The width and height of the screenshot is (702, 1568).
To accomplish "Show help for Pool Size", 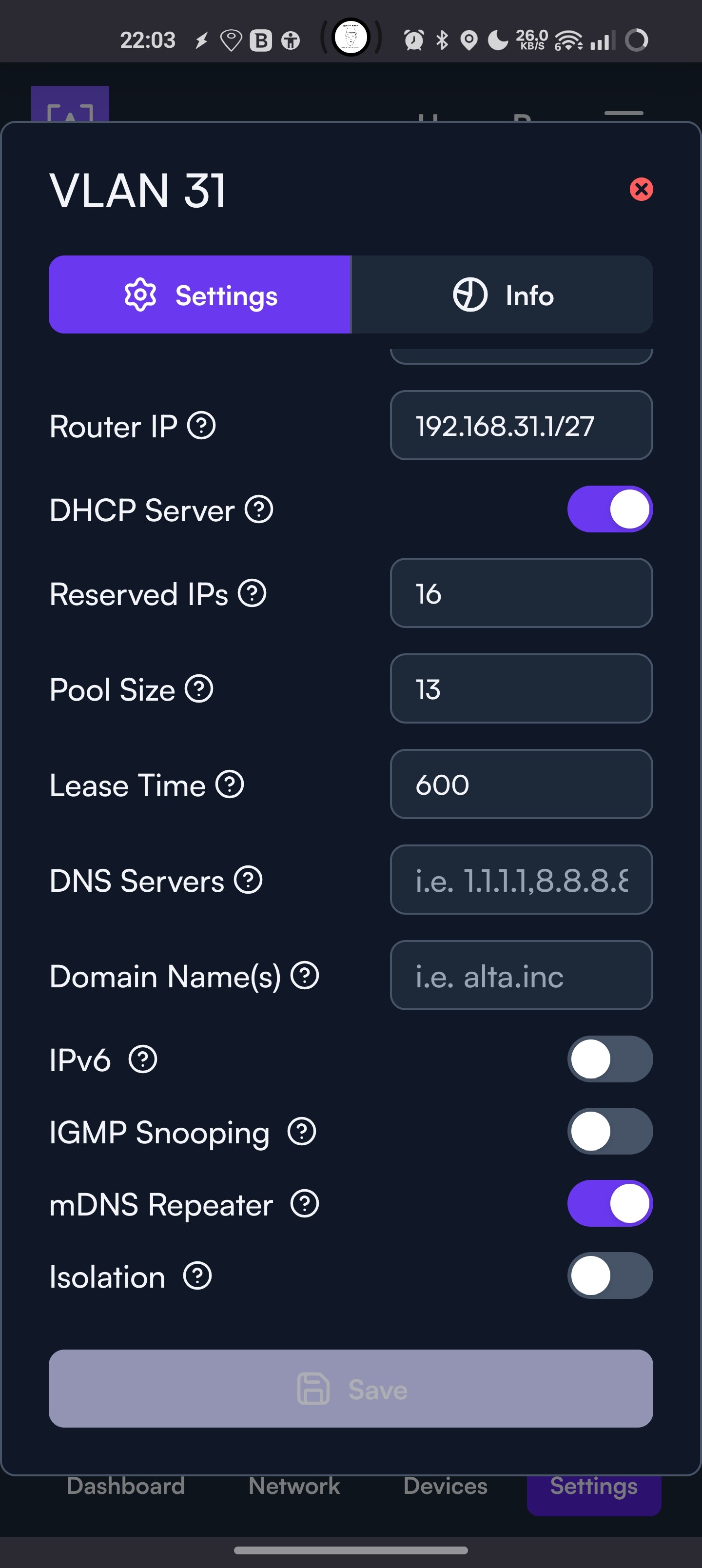I will pyautogui.click(x=199, y=689).
